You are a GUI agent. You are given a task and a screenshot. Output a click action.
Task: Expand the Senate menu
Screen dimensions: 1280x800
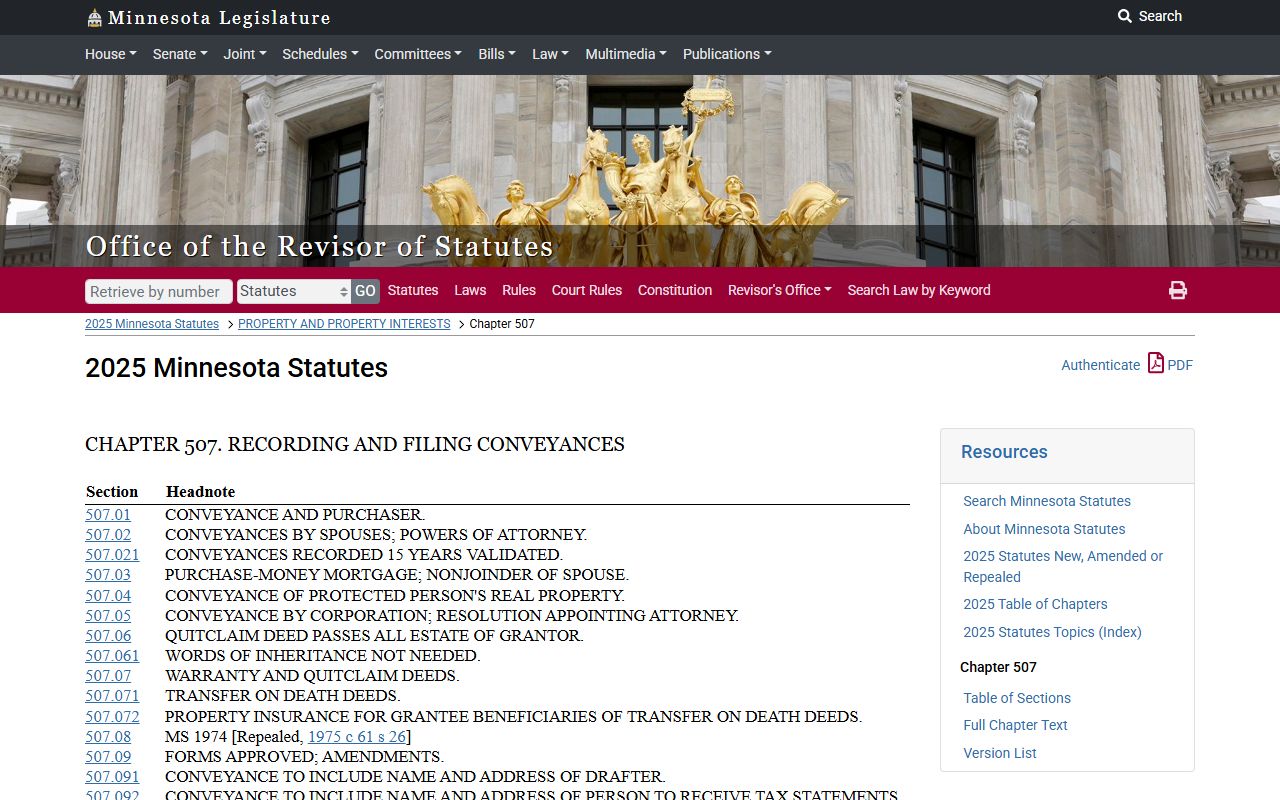(x=180, y=54)
